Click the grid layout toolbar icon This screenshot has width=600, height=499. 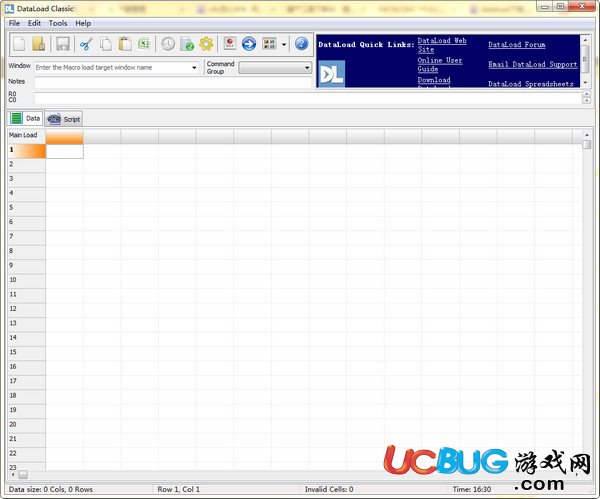[269, 44]
